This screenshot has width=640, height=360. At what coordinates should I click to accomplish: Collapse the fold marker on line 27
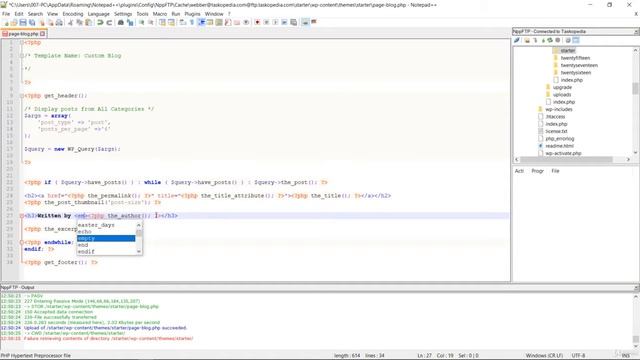(22, 216)
